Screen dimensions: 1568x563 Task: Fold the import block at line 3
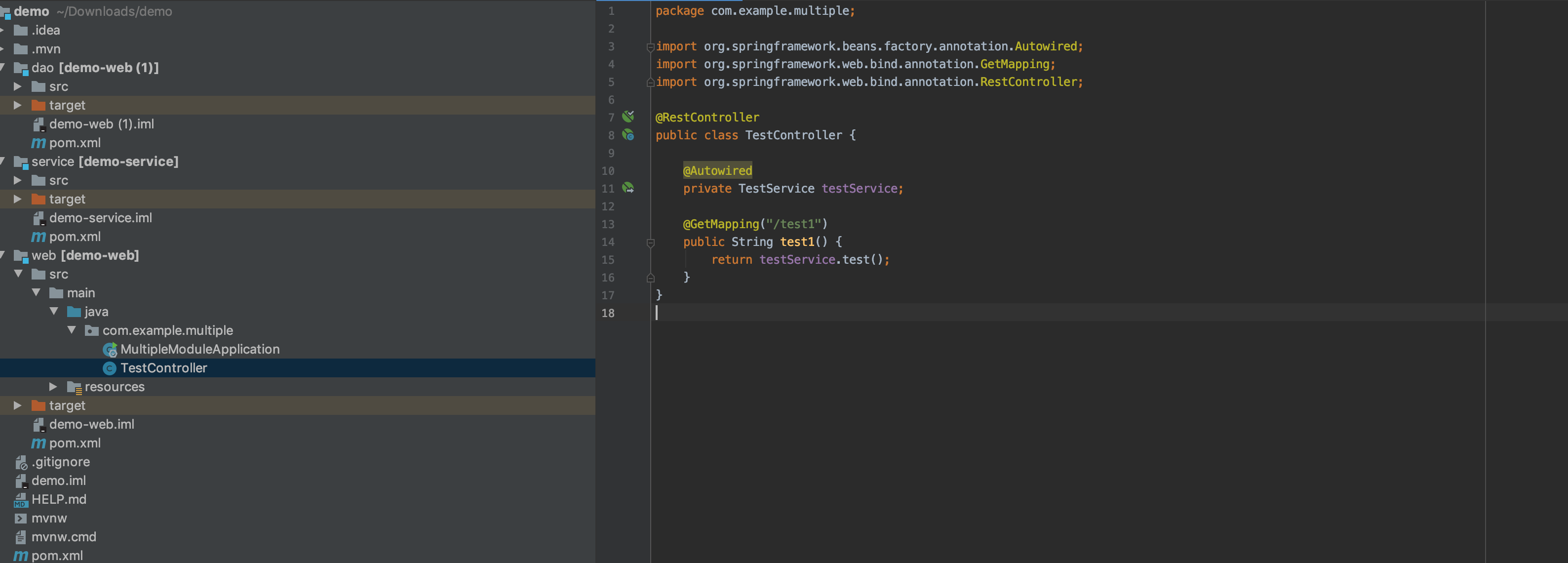tap(650, 47)
